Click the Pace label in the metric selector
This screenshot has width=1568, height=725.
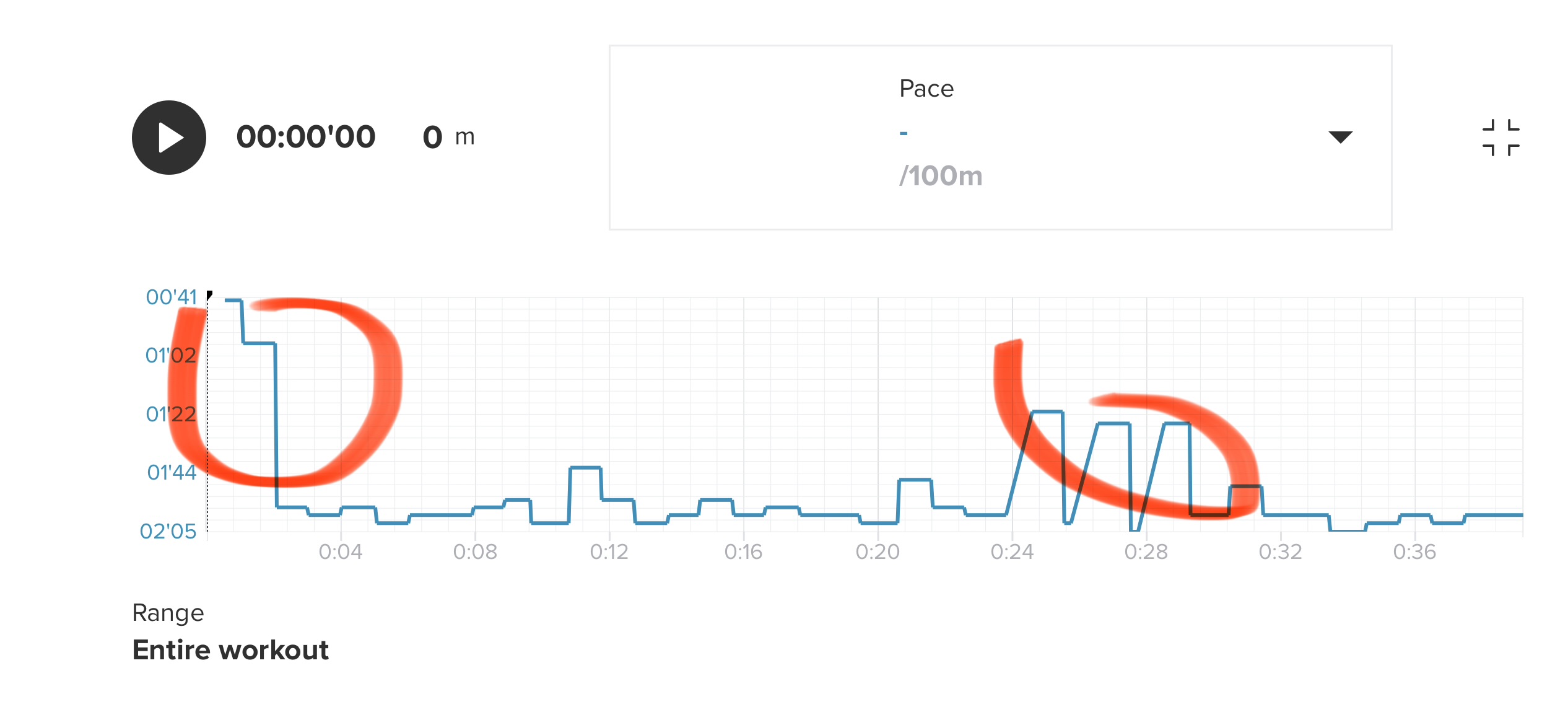926,89
